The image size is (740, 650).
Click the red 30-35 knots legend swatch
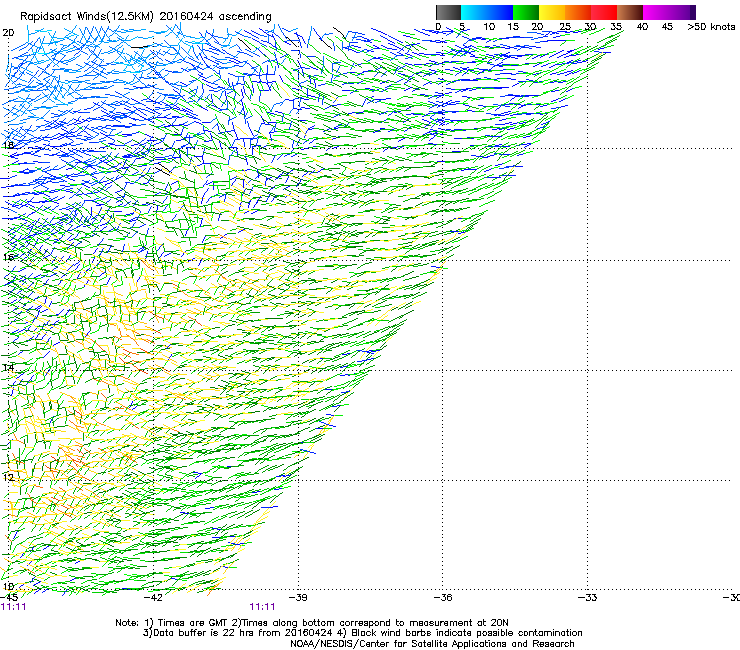pos(604,12)
